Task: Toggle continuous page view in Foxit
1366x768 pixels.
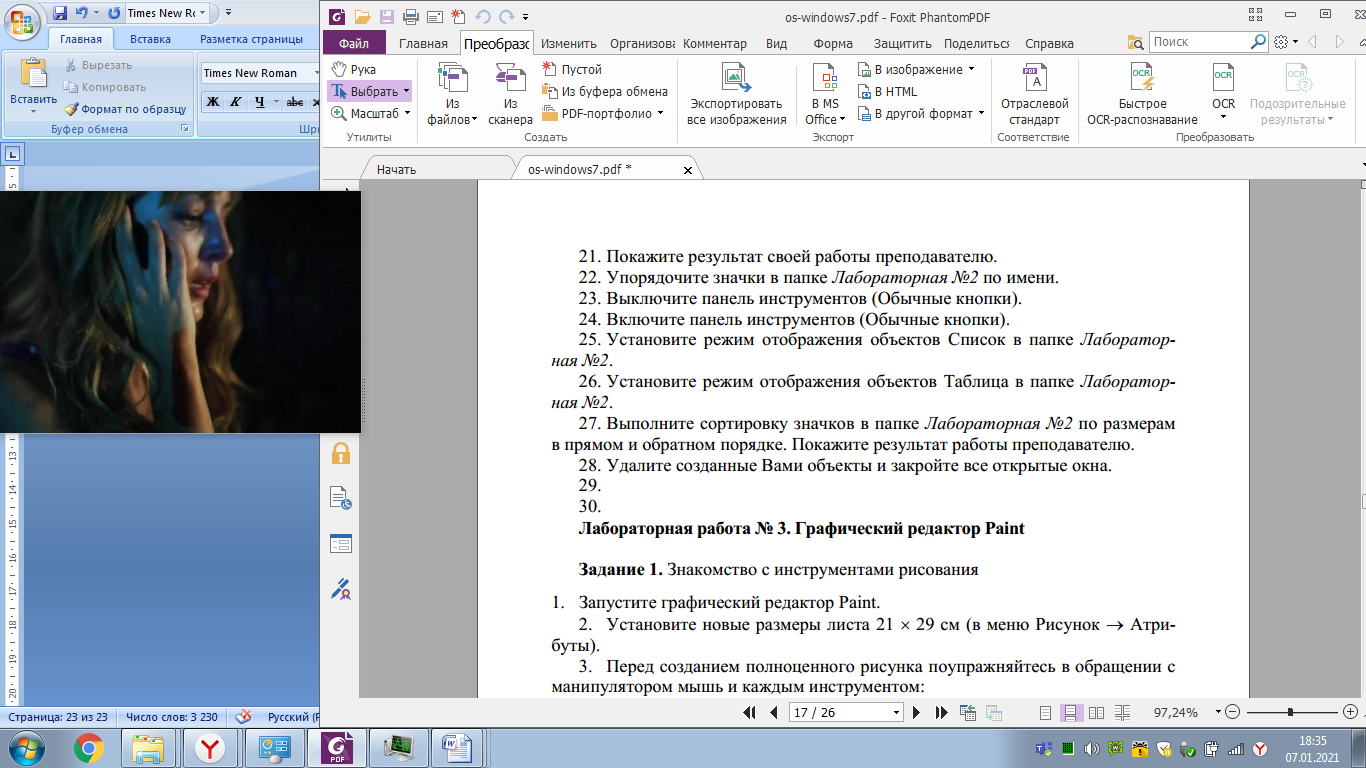Action: point(1071,712)
